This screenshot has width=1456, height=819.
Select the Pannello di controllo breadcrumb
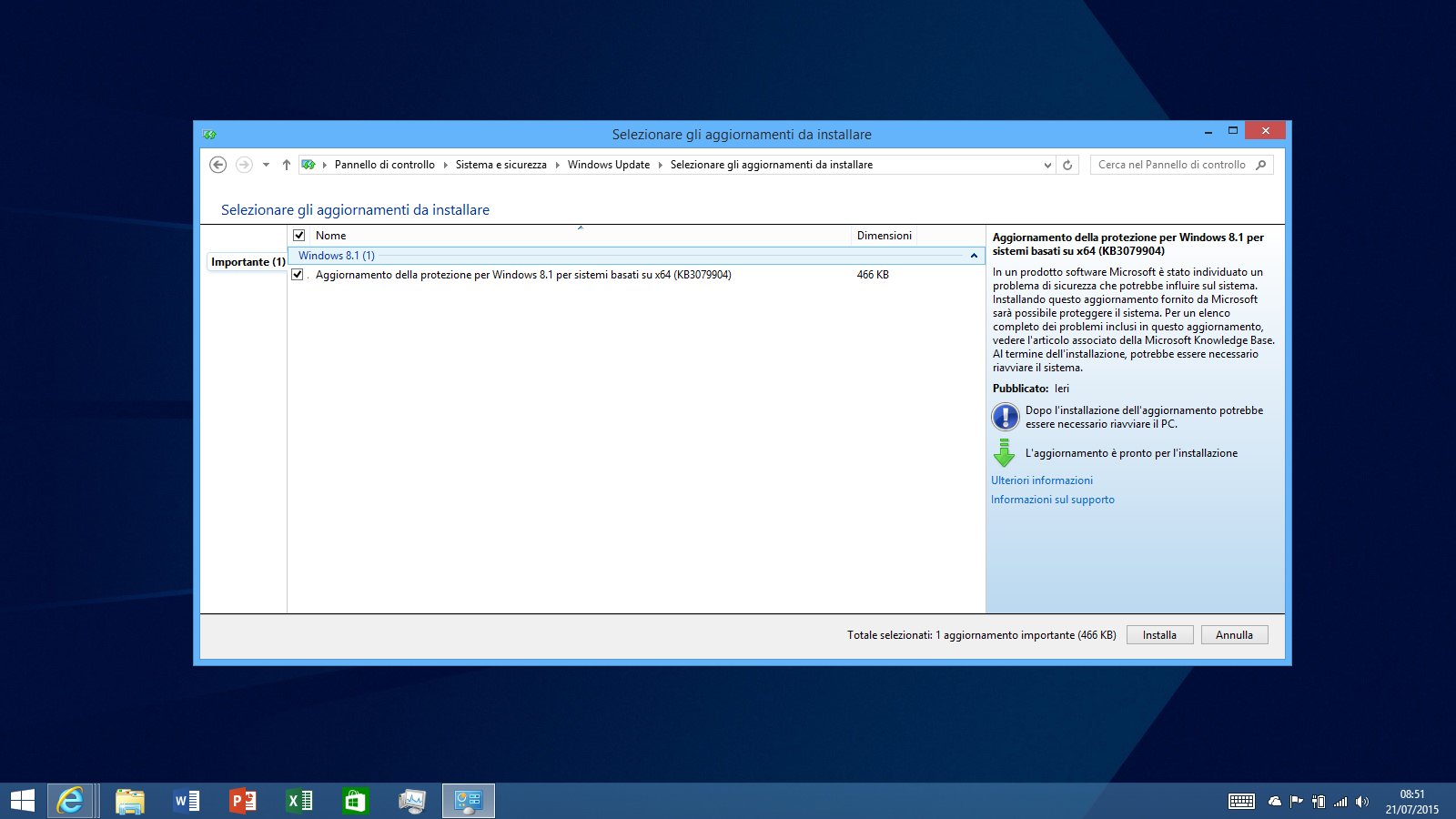[x=385, y=165]
